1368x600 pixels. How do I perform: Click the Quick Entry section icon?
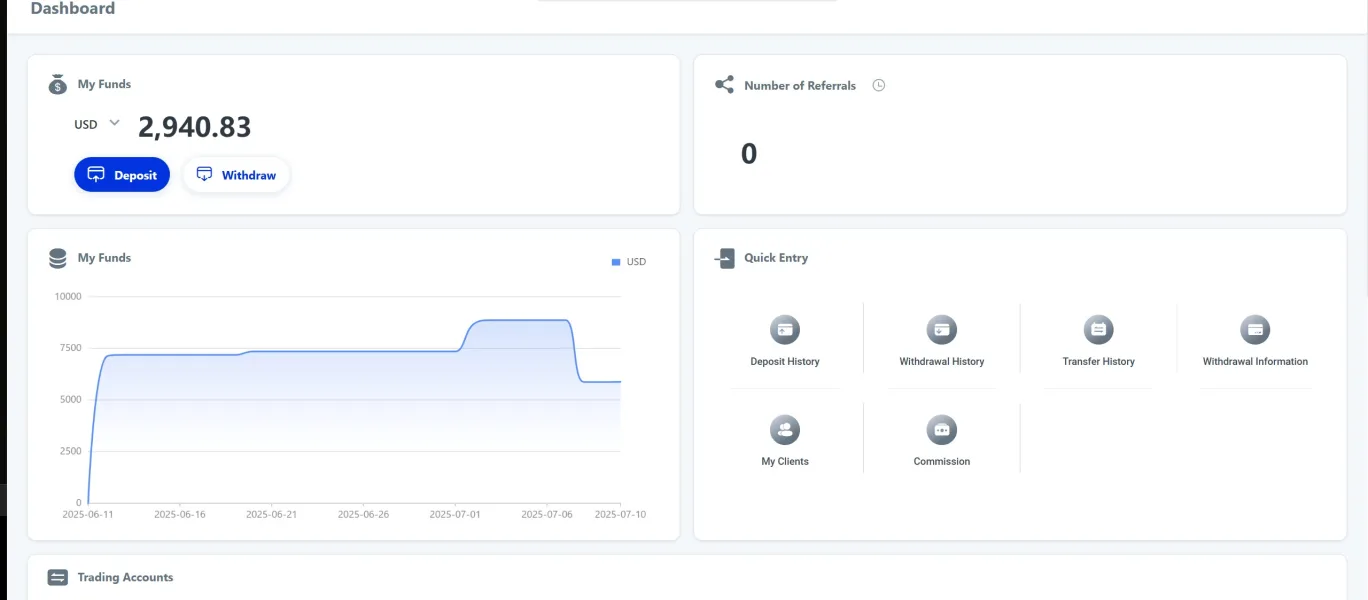(x=724, y=258)
